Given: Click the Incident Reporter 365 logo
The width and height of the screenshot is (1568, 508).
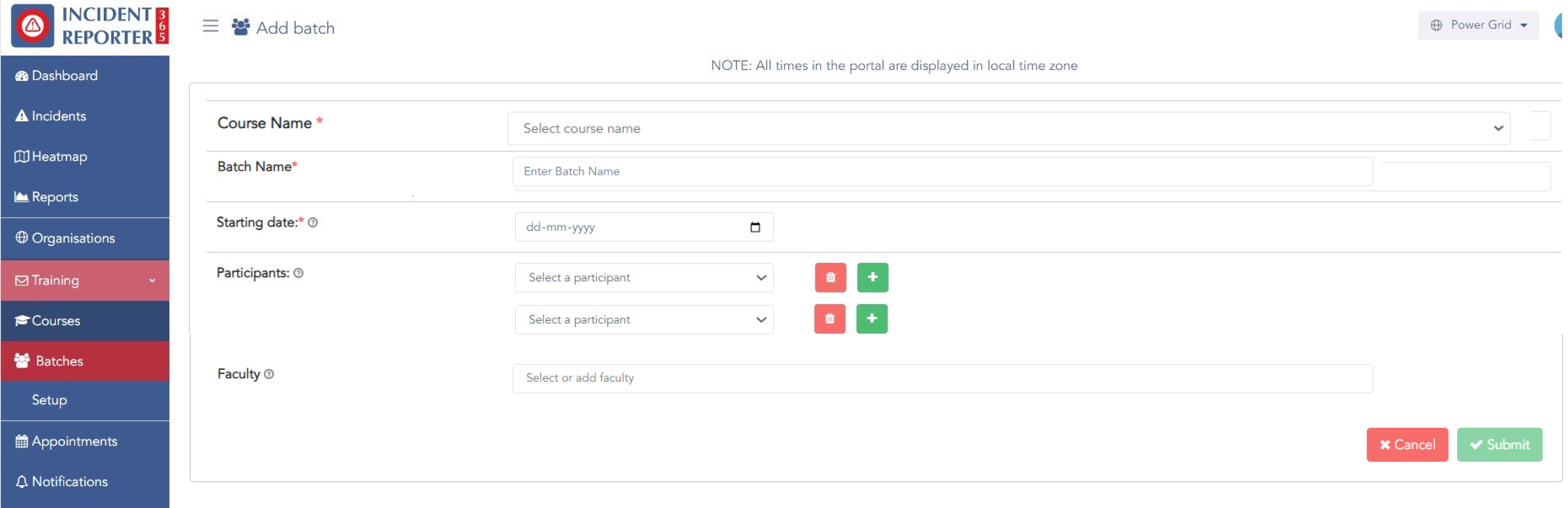Looking at the screenshot, I should (x=89, y=26).
